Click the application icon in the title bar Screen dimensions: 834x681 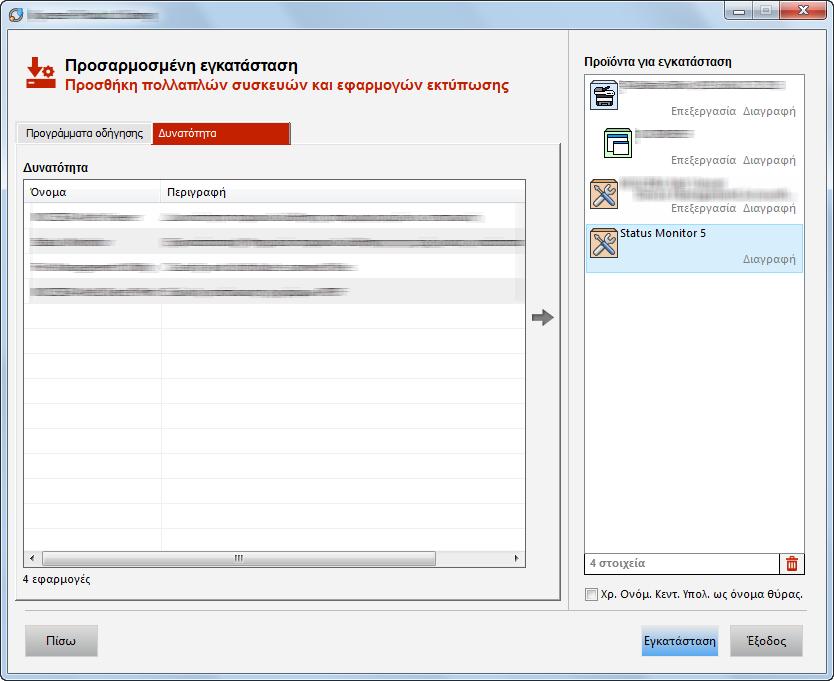pyautogui.click(x=16, y=14)
